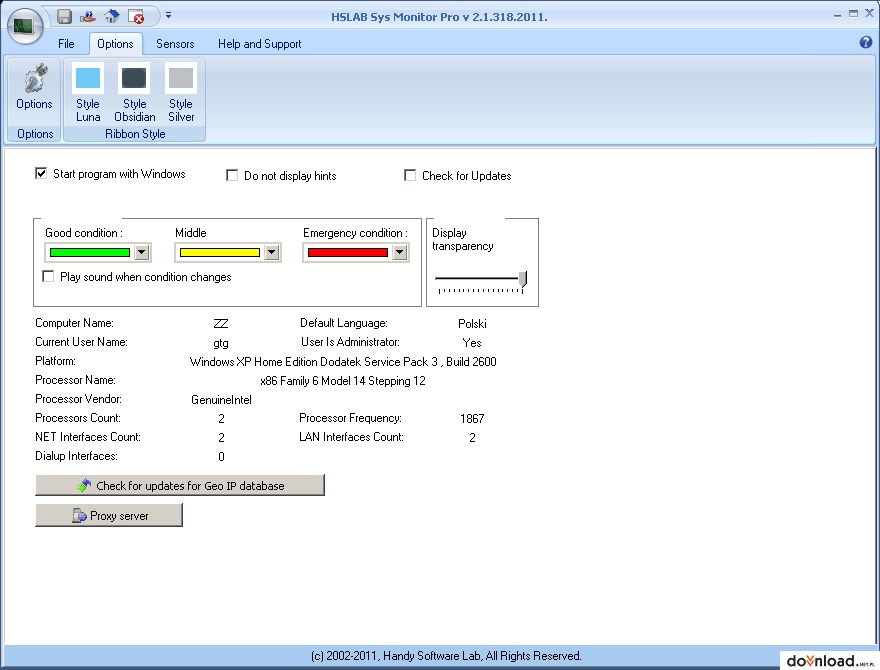Open the Good condition color dropdown

tap(142, 253)
